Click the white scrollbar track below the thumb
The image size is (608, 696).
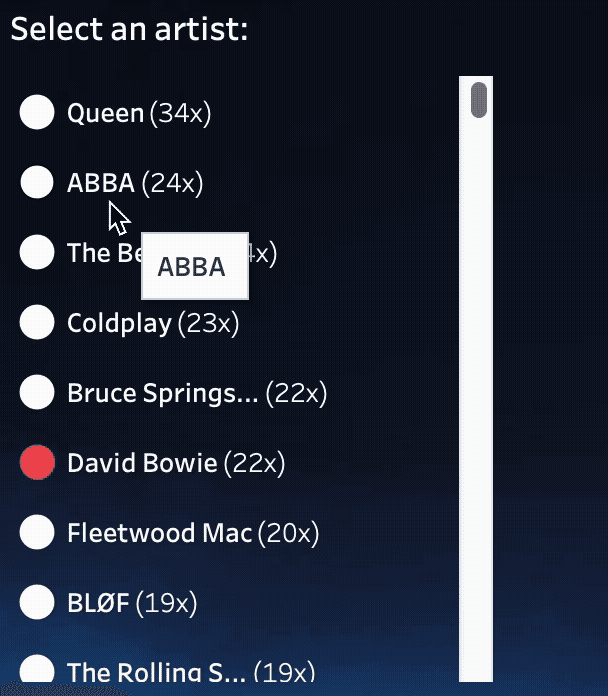tap(476, 400)
